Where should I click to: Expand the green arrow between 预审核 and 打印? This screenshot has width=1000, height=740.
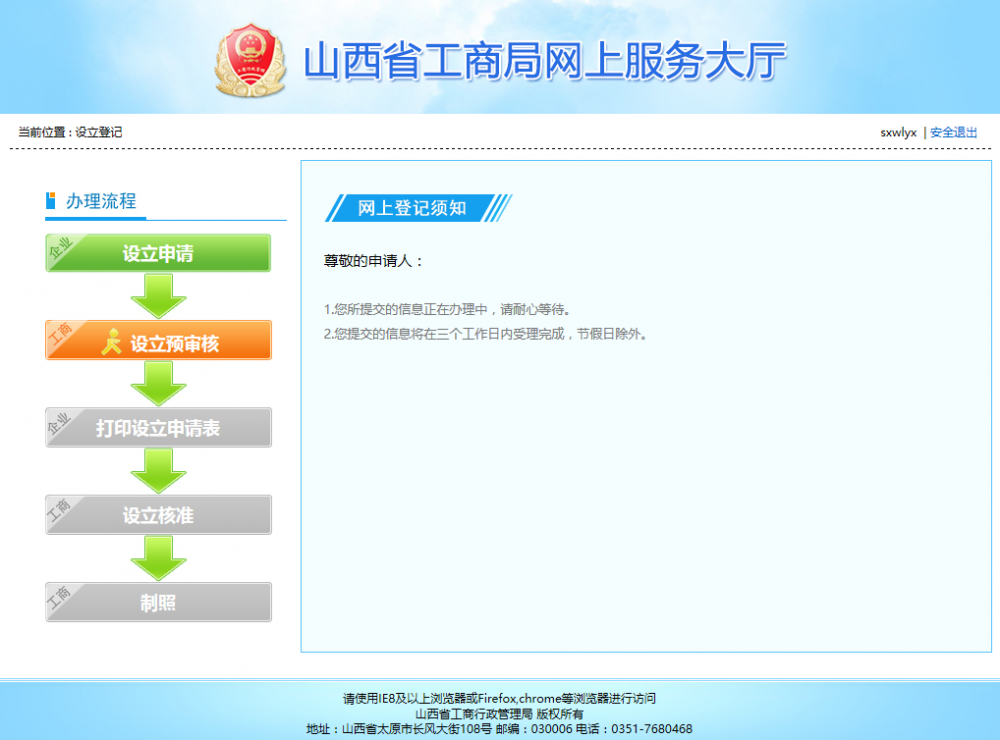[157, 382]
